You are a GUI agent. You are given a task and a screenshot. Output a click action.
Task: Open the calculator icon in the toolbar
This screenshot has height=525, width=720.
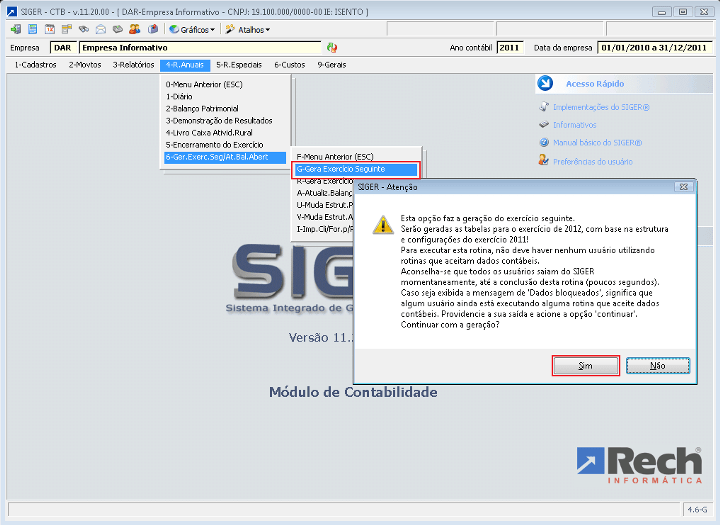[33, 29]
